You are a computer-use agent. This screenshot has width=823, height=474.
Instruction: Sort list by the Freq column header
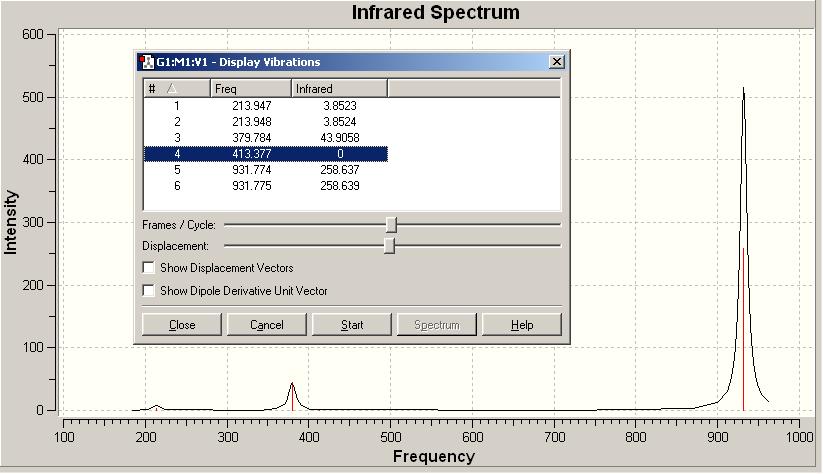(251, 89)
